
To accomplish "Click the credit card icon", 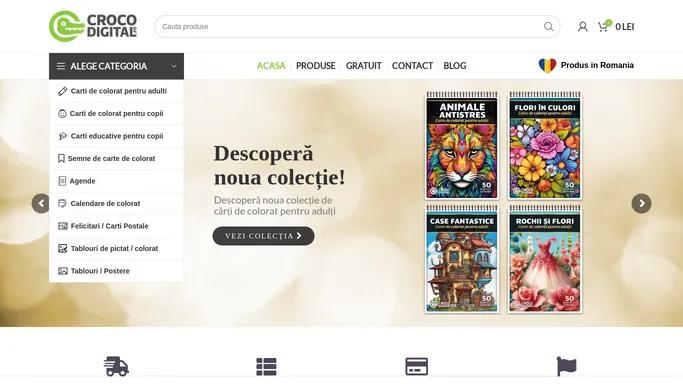I will tap(417, 367).
